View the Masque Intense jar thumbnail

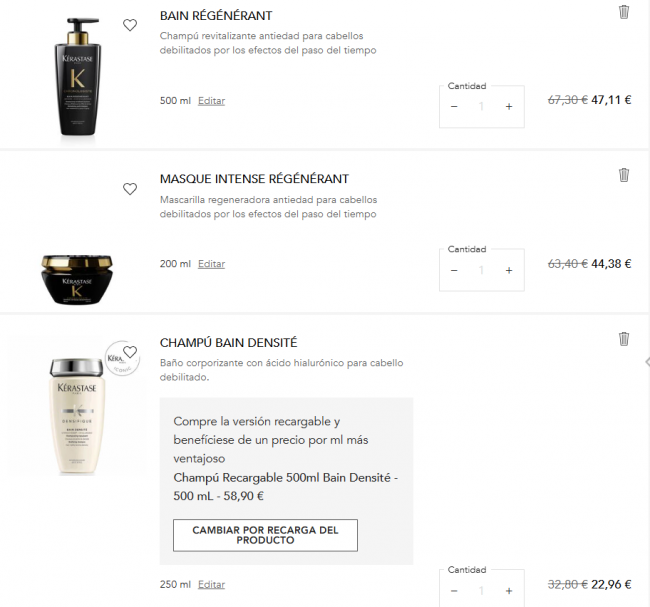pos(77,280)
